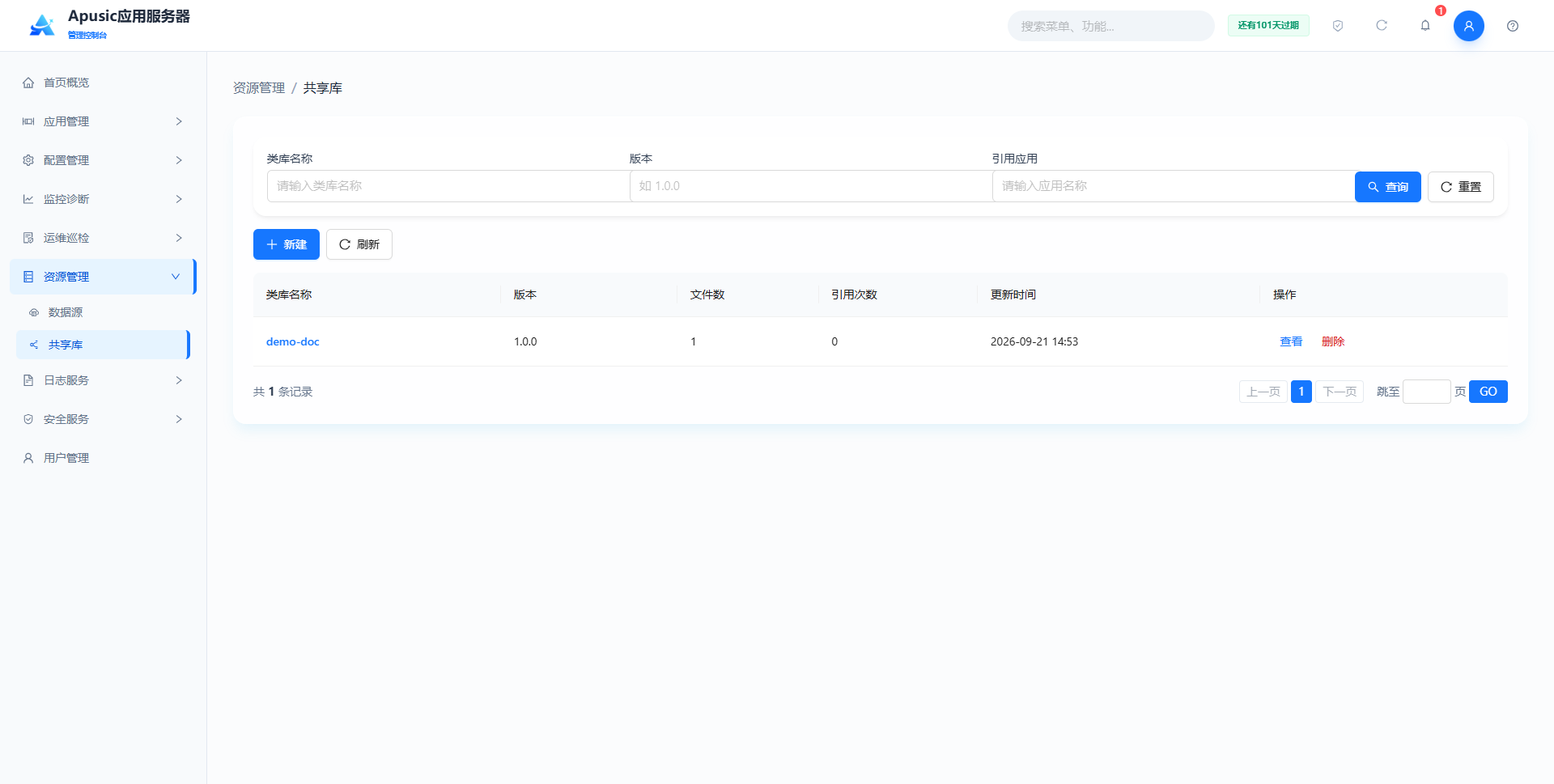Focus the 版本 input field
1554x784 pixels.
click(811, 186)
